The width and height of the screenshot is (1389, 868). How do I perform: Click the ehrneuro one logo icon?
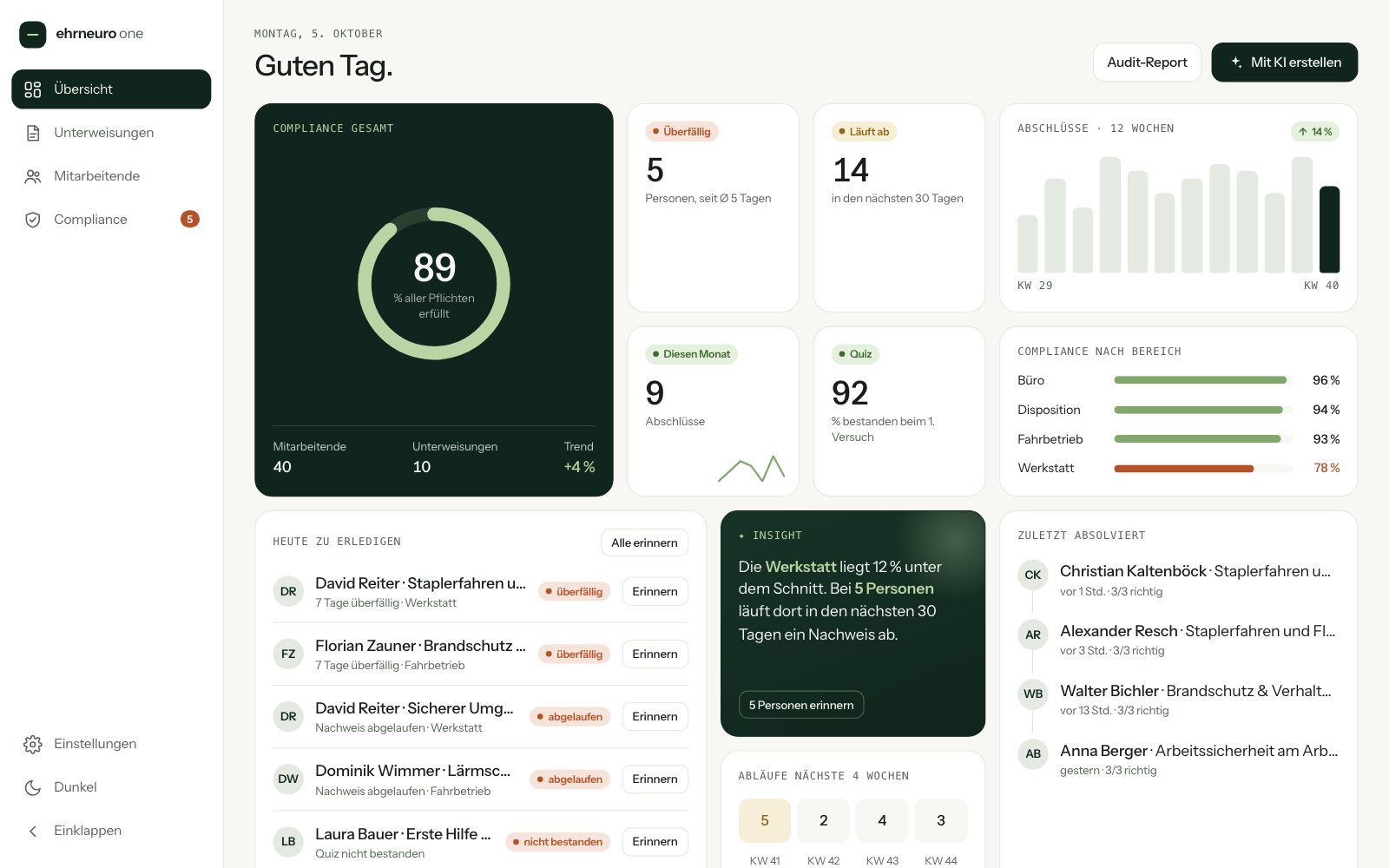(x=33, y=34)
